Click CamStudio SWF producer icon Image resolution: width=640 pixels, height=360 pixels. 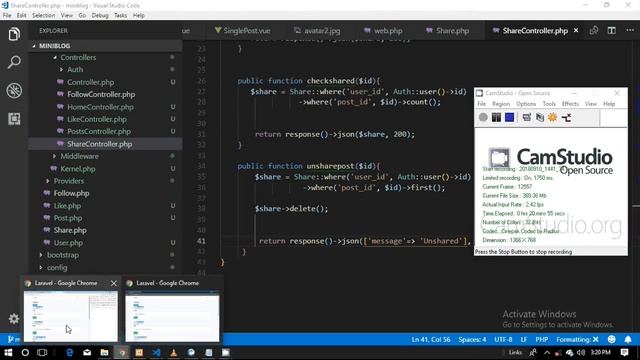coord(567,118)
